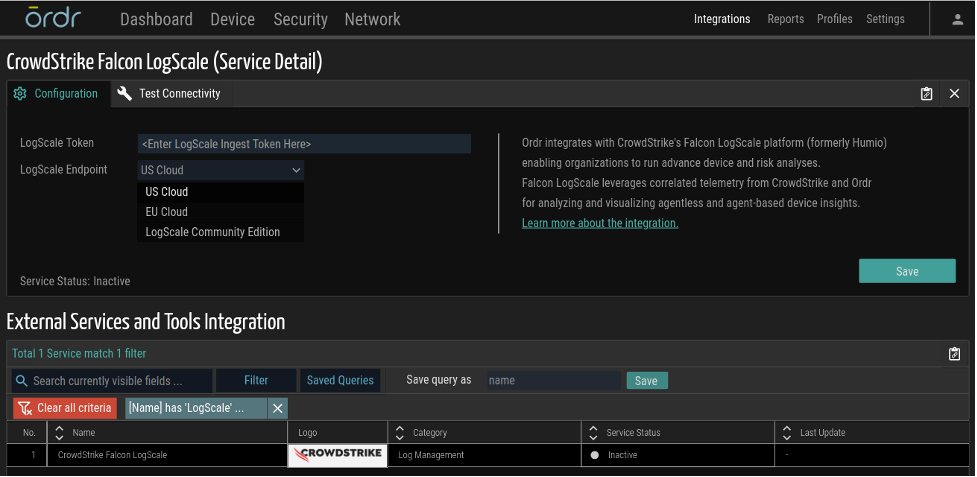Viewport: 977px width, 477px height.
Task: Remove the LogScale name filter chip
Action: (x=278, y=408)
